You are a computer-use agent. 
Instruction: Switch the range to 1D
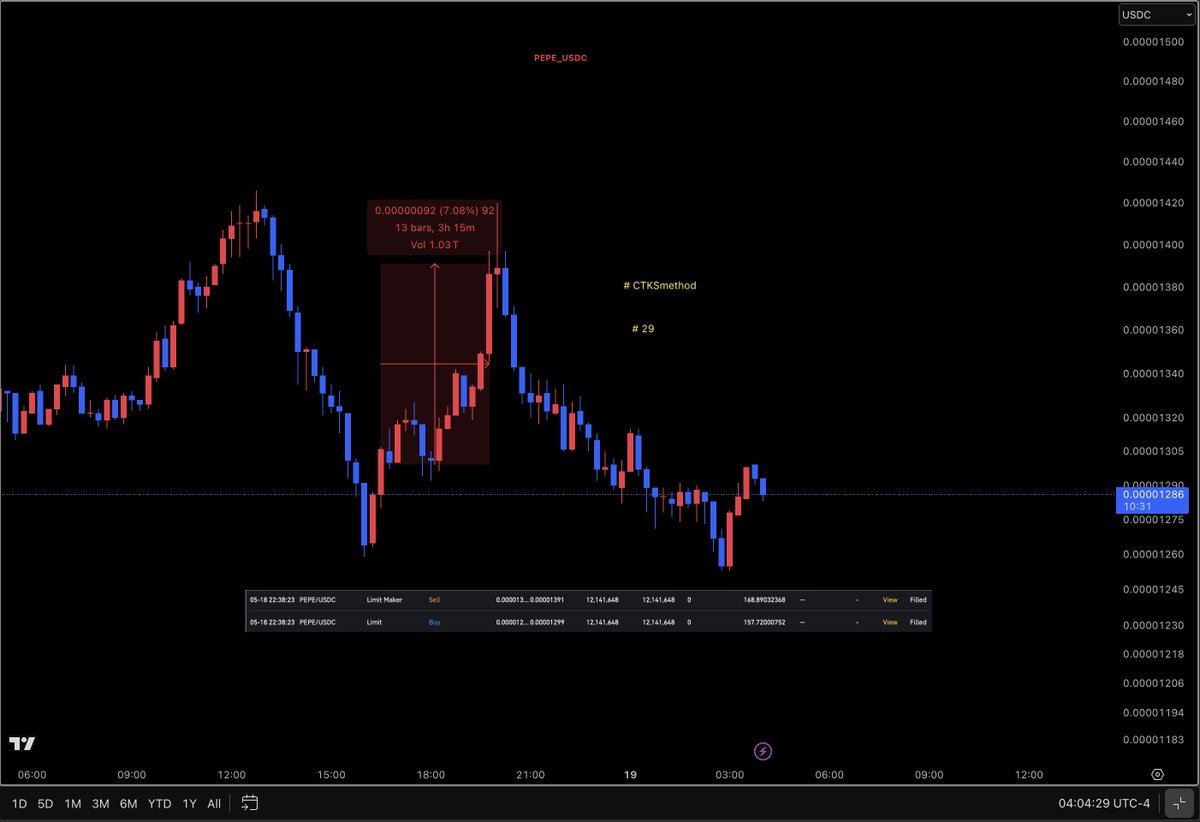(x=18, y=803)
